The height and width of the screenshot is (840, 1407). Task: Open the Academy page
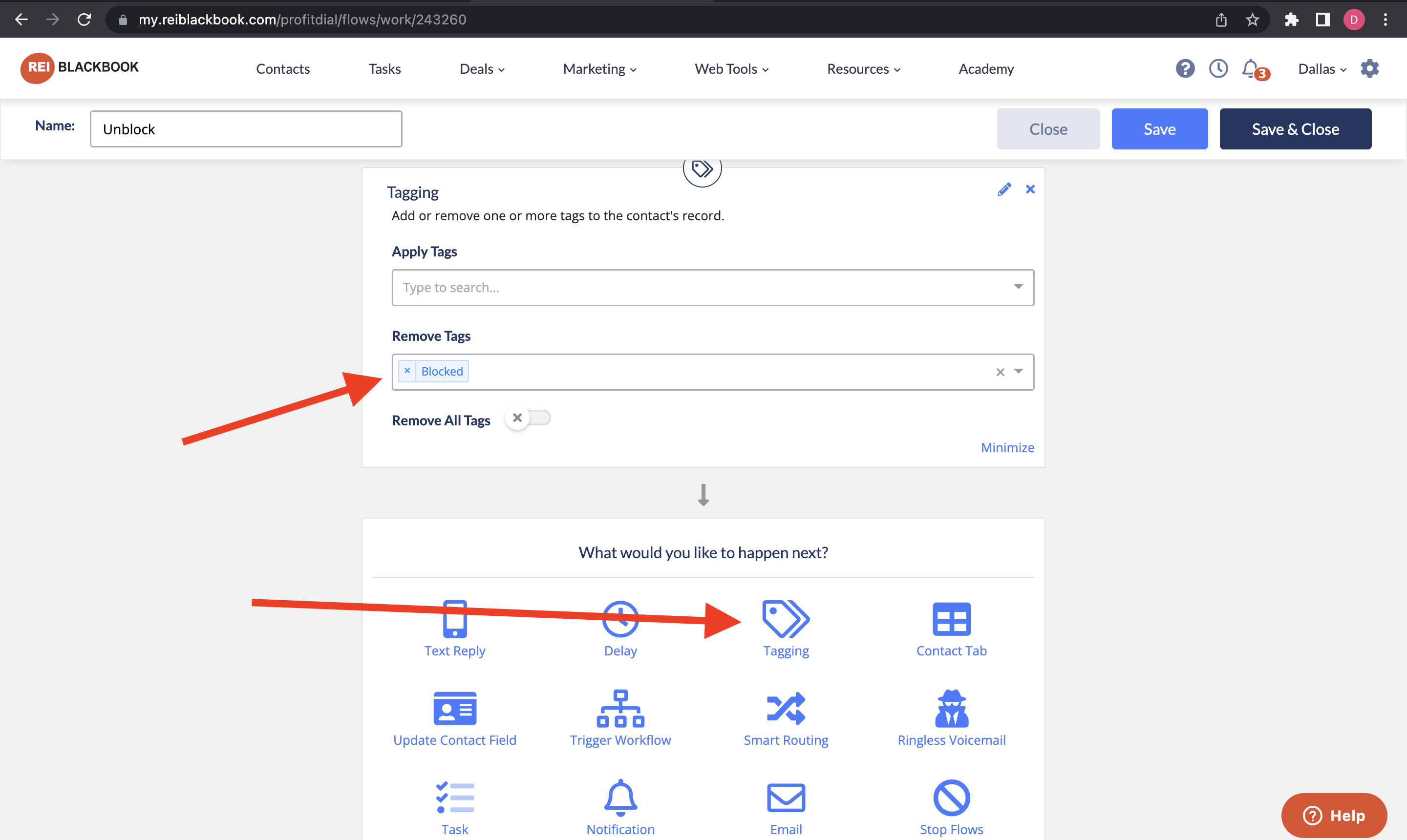click(986, 69)
